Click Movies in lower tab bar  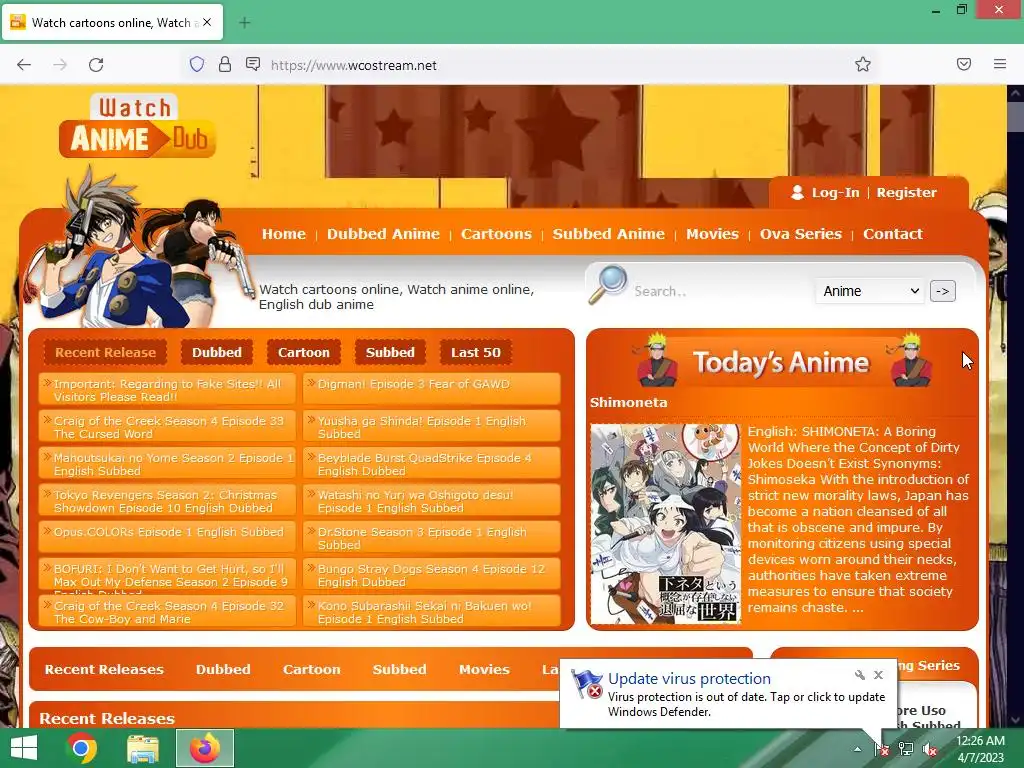click(x=484, y=669)
